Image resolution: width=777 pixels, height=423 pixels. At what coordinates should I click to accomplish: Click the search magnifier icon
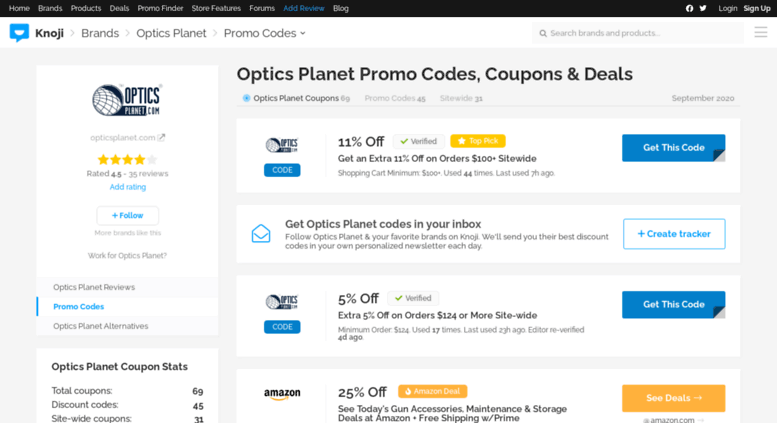[x=543, y=33]
